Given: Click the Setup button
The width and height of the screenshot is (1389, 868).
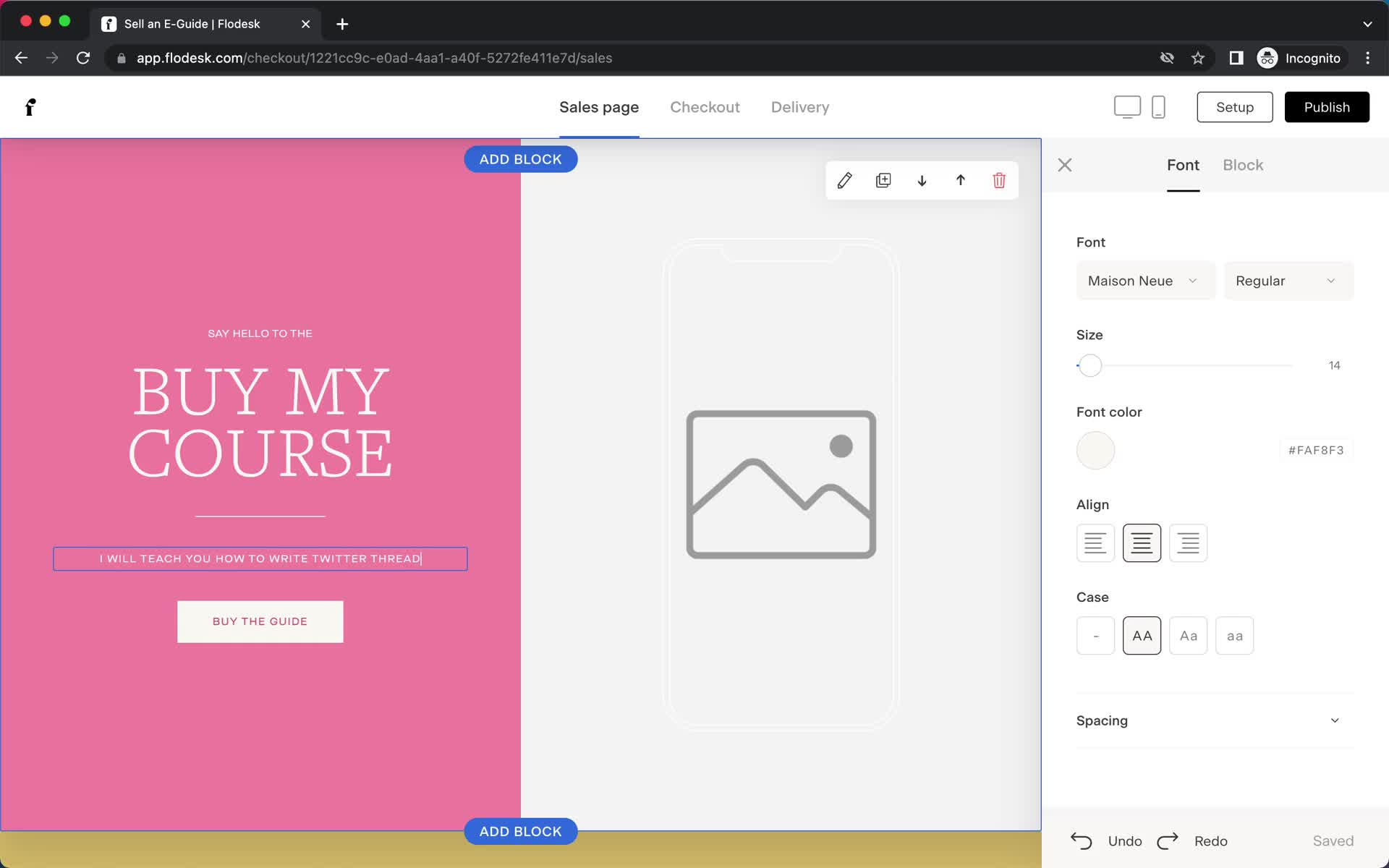Looking at the screenshot, I should (1234, 107).
